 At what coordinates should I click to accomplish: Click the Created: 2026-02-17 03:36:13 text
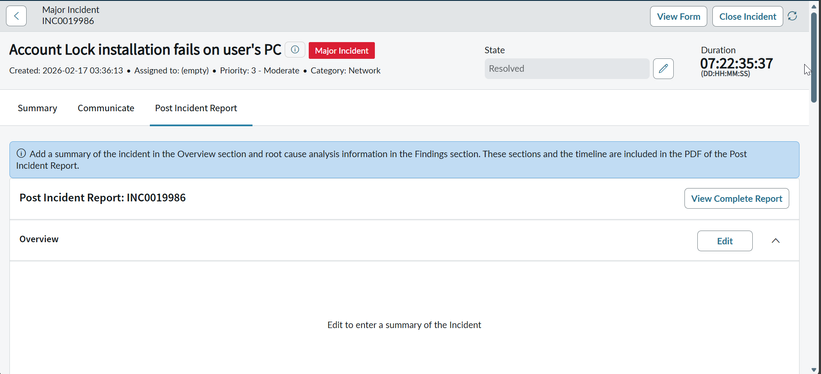[x=66, y=71]
